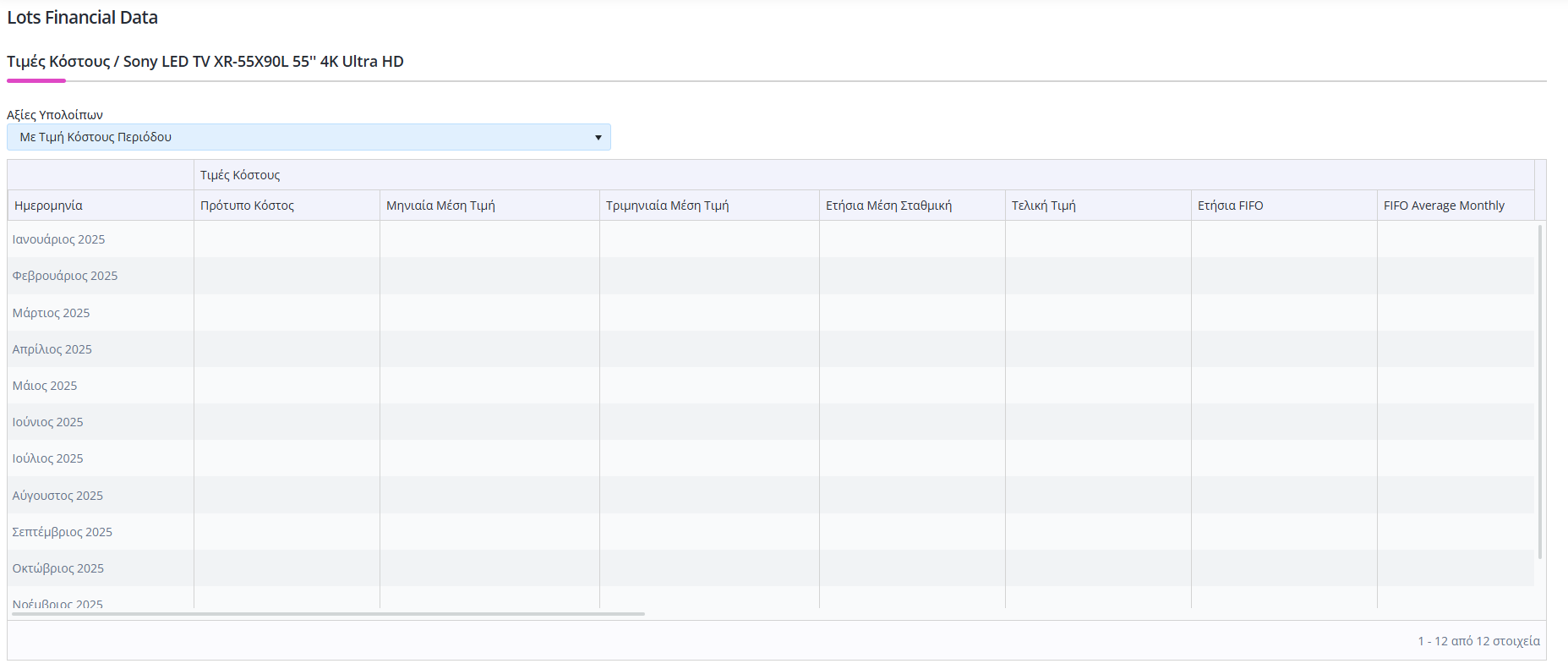Click the horizontal scrollbar under the table
This screenshot has width=1568, height=669.
pyautogui.click(x=328, y=614)
